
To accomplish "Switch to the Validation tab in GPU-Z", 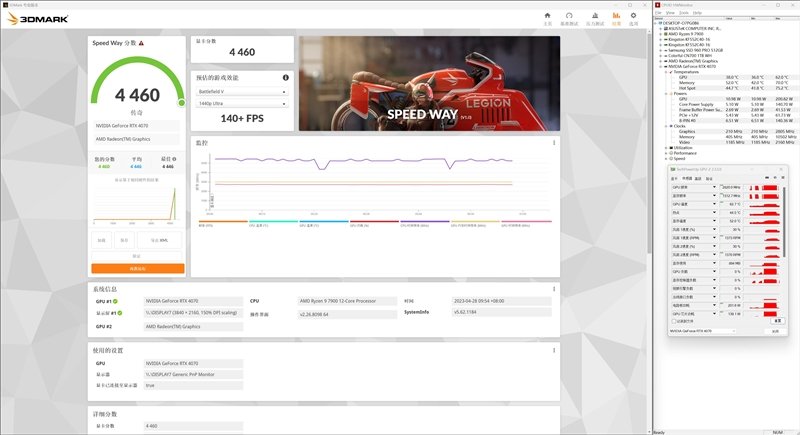I will pyautogui.click(x=709, y=178).
